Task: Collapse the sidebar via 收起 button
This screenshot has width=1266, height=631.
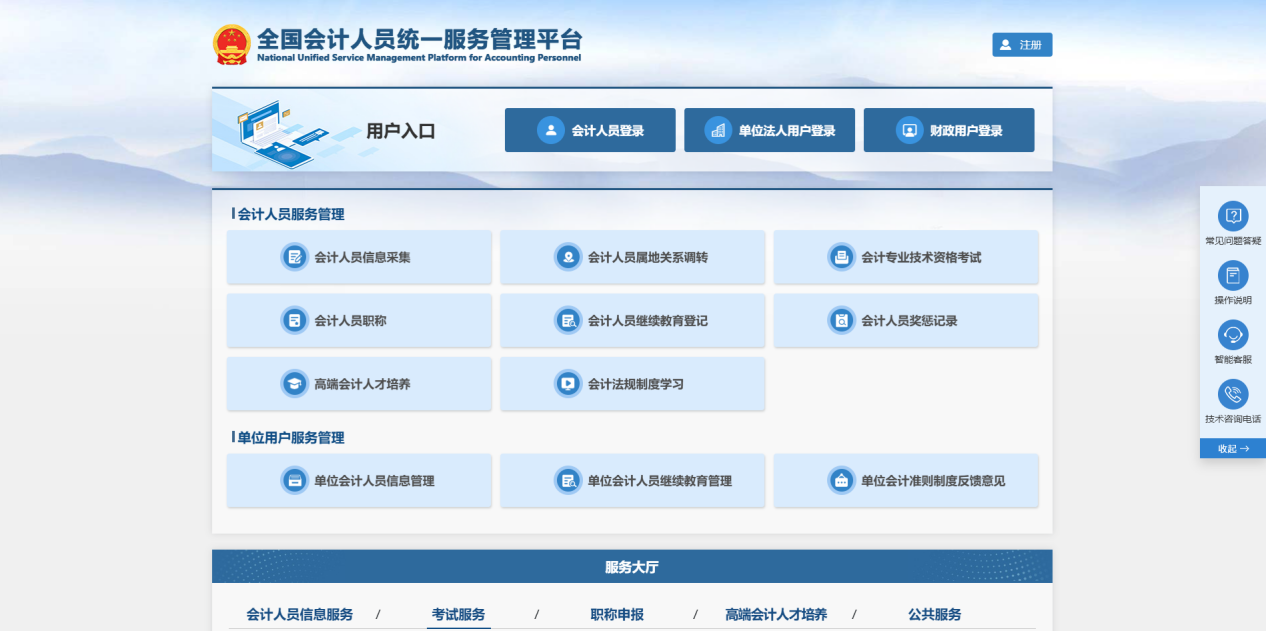Action: click(1231, 448)
